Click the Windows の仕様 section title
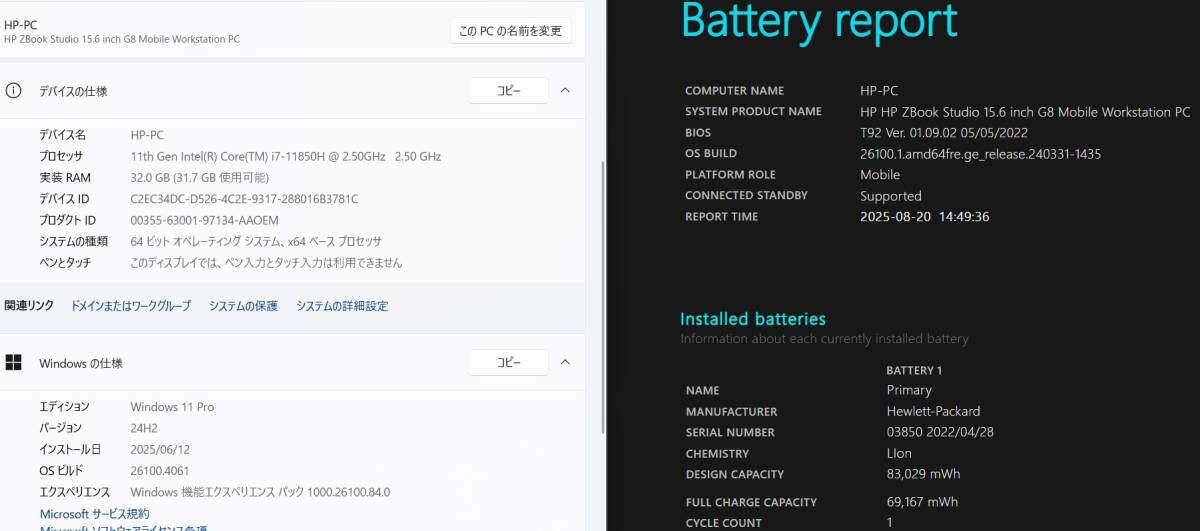Screen dimensions: 1200x531 click(81, 363)
